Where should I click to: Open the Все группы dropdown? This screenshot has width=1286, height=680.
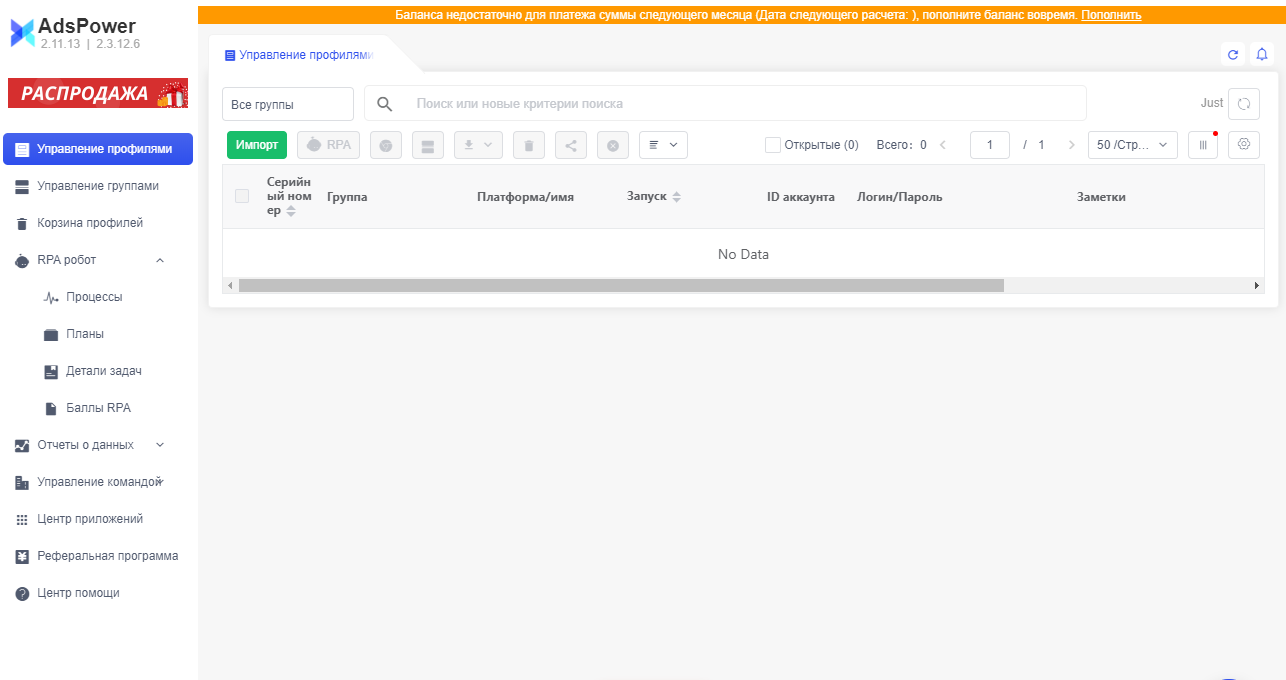288,104
